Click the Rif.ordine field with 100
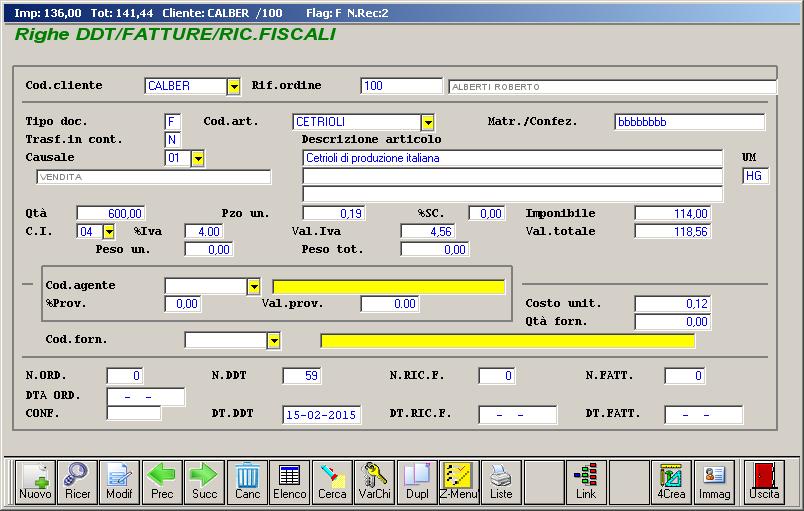Screen dimensions: 804x511 [x=401, y=86]
